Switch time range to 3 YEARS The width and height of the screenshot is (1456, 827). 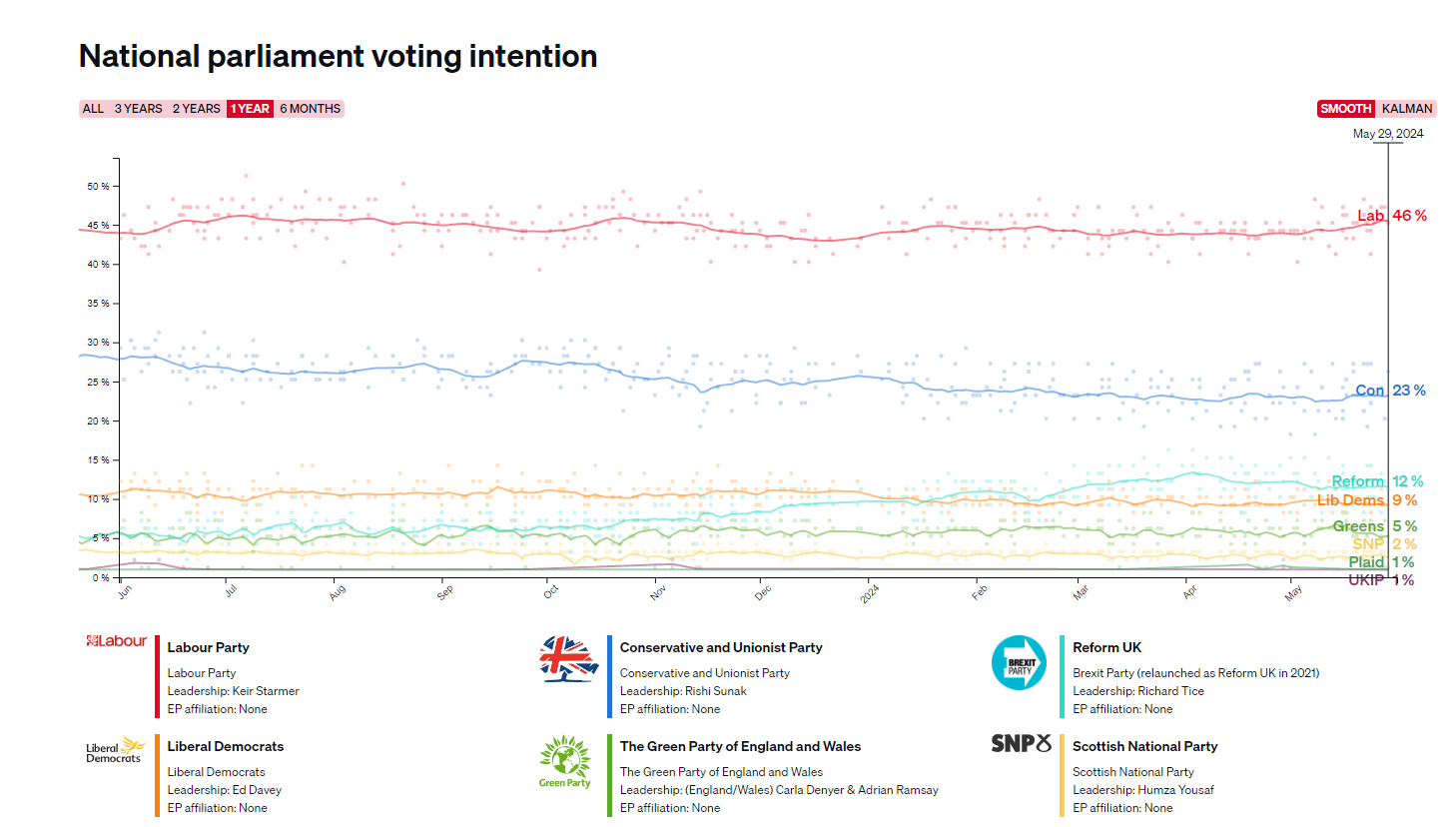click(138, 109)
